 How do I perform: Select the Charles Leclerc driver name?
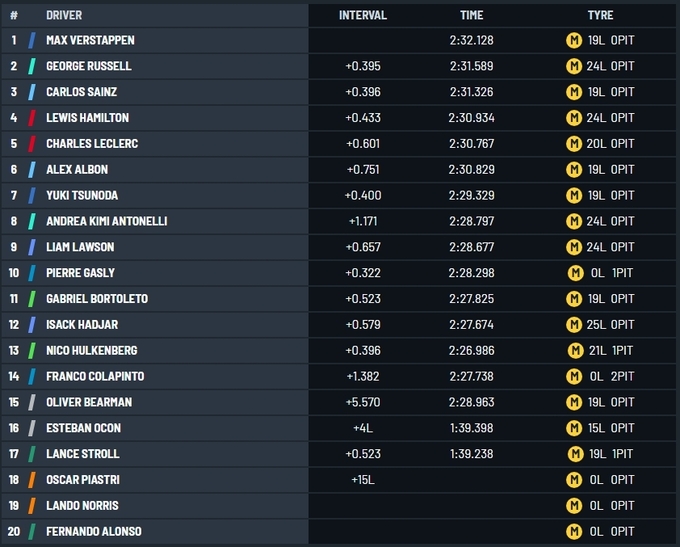tap(92, 144)
